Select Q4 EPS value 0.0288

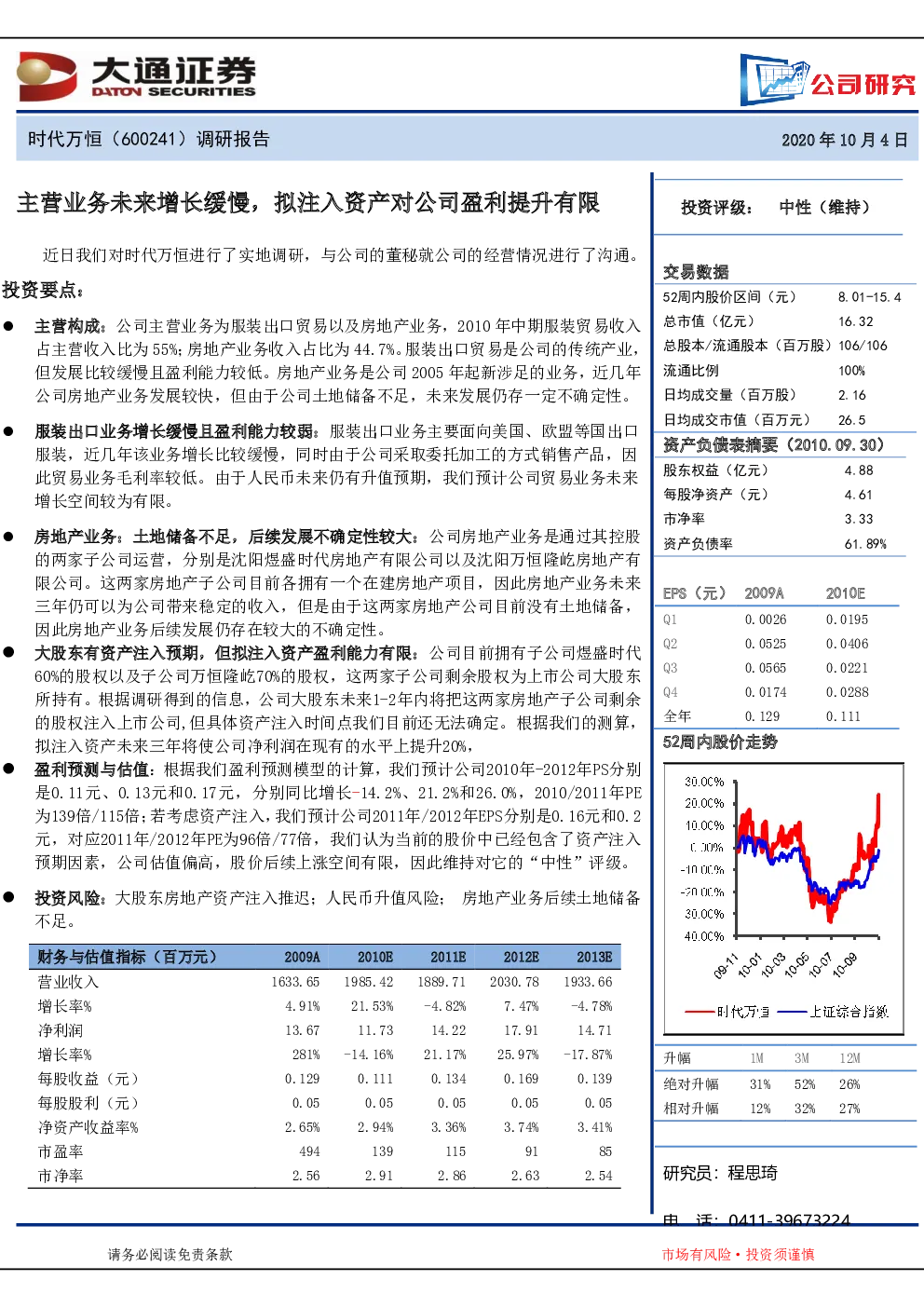[x=847, y=692]
